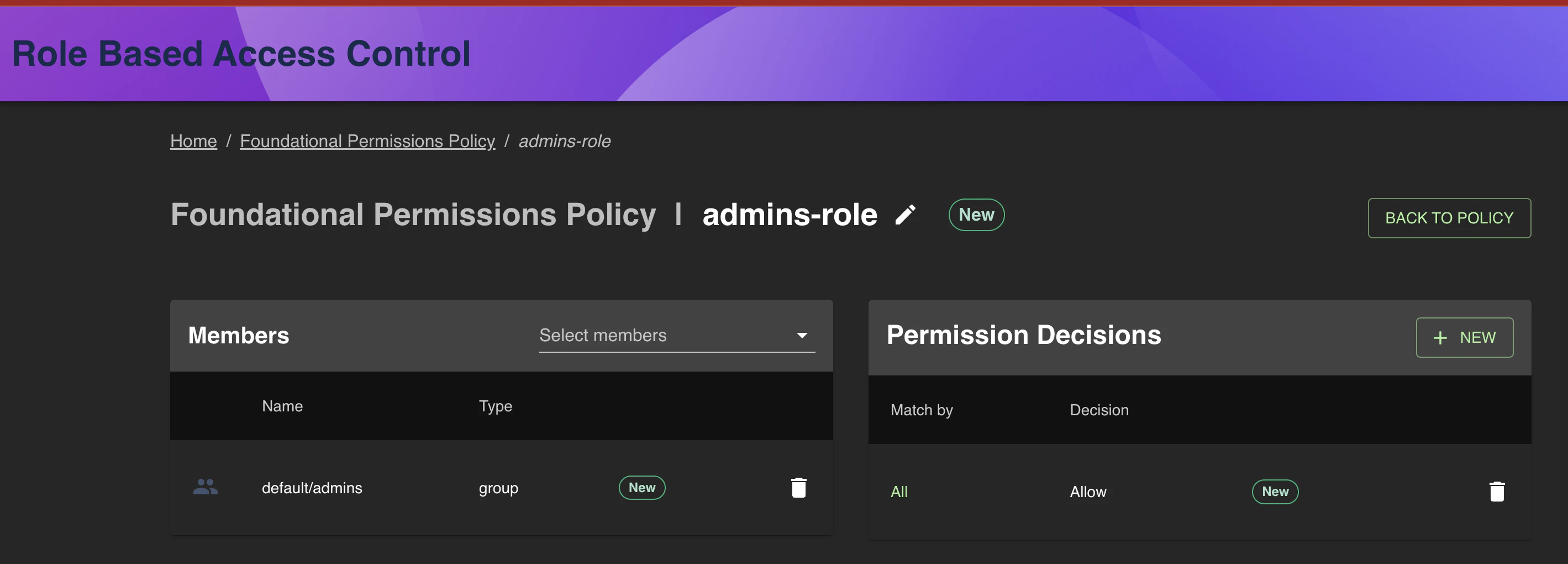Delete the Allow permission decision row
The height and width of the screenshot is (564, 1568).
click(x=1497, y=491)
